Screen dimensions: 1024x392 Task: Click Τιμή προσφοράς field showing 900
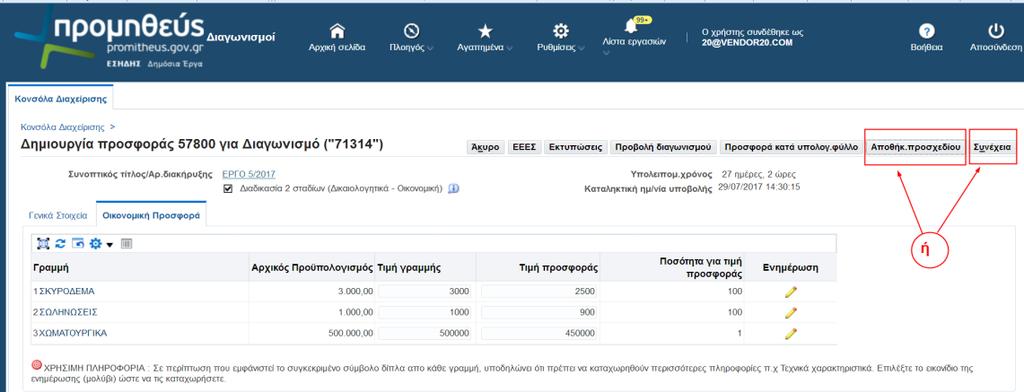pyautogui.click(x=539, y=312)
